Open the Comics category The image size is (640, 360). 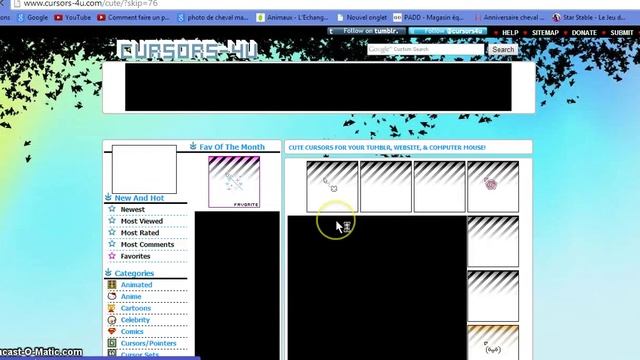132,332
